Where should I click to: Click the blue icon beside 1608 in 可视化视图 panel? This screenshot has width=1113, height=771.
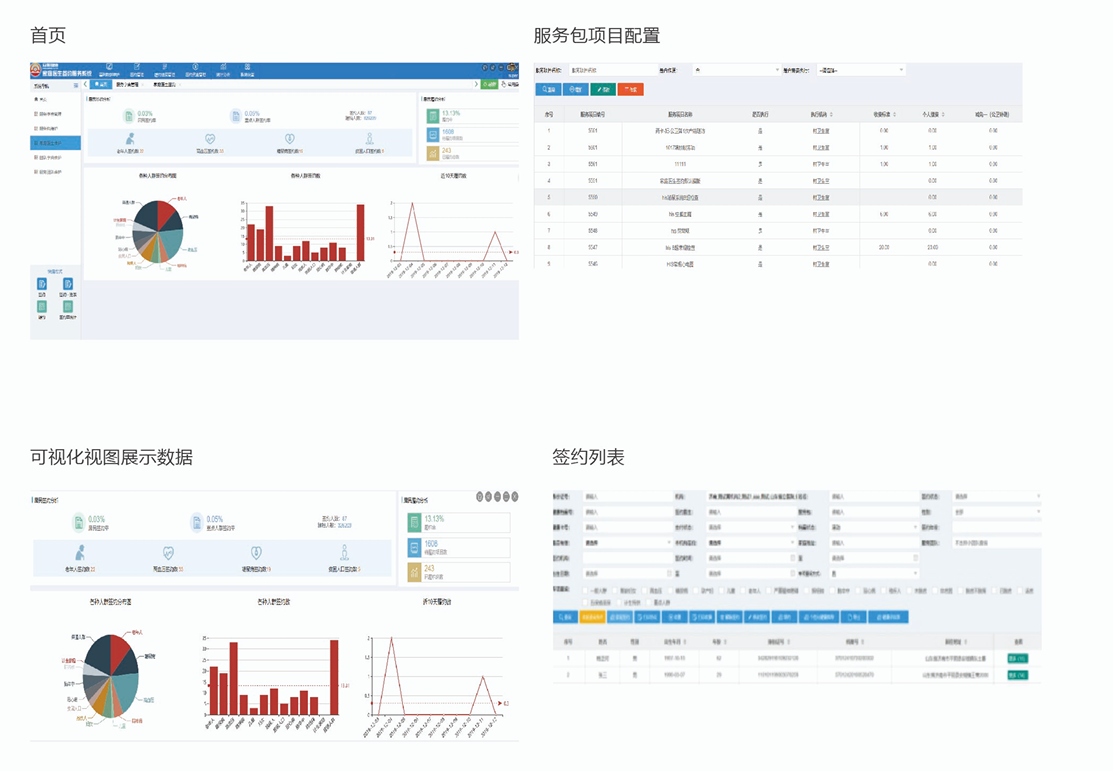[x=414, y=547]
